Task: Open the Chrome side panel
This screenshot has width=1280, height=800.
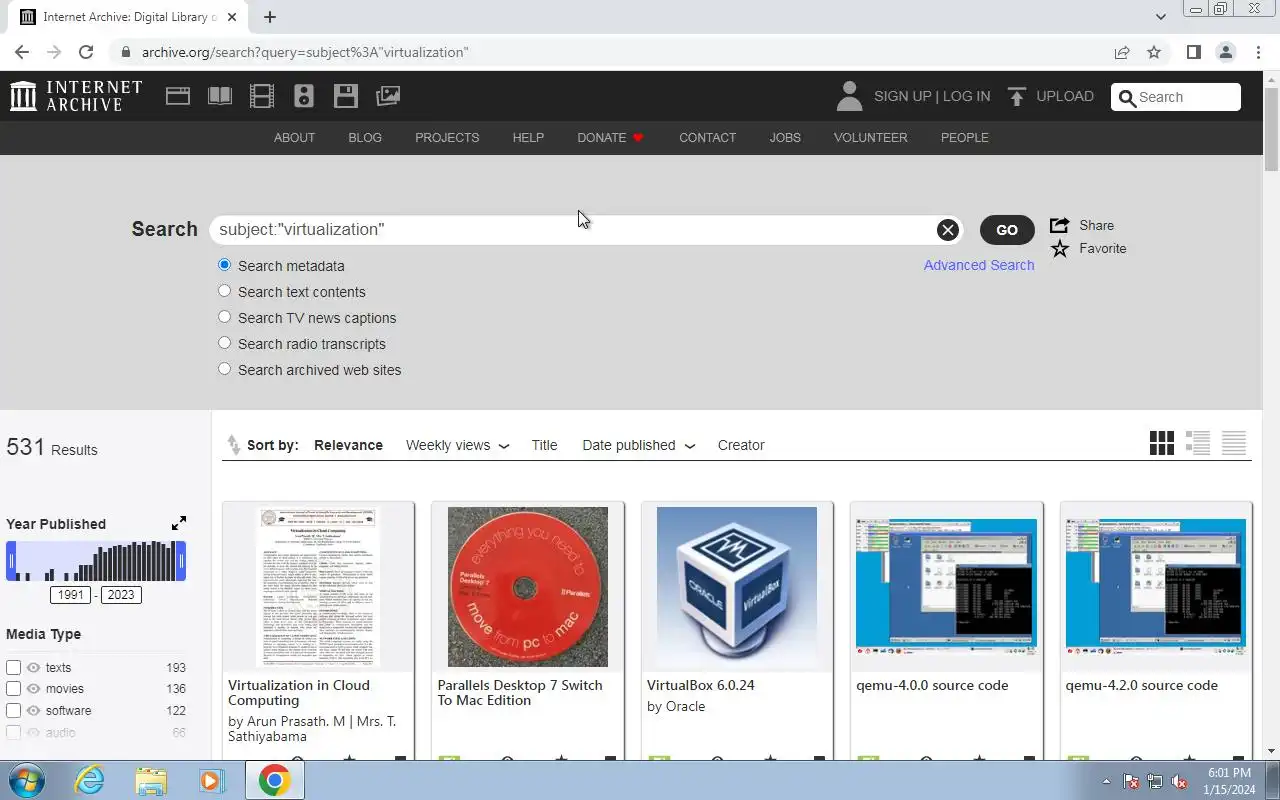Action: click(x=1193, y=52)
